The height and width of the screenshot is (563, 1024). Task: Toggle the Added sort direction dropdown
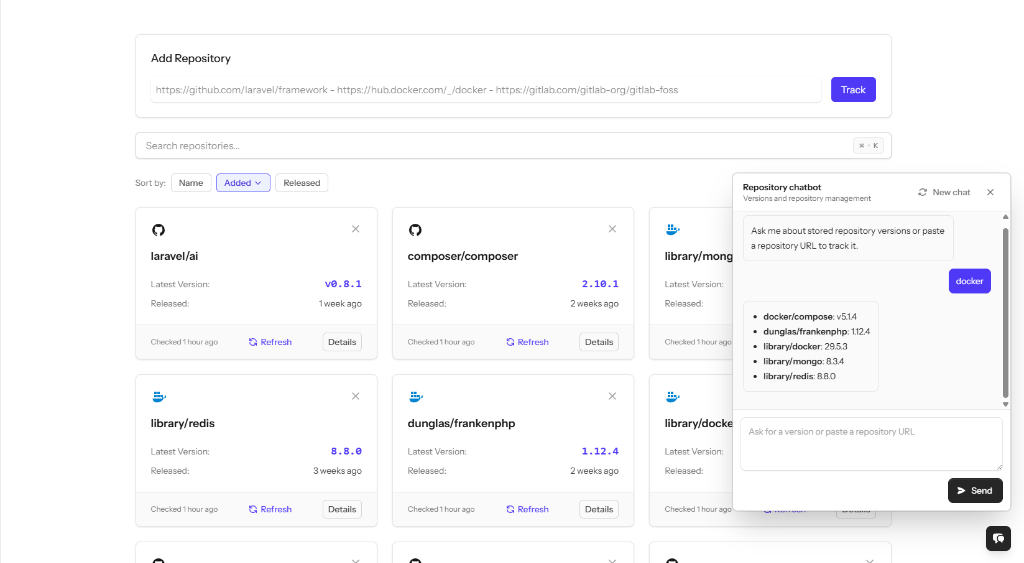(x=243, y=183)
